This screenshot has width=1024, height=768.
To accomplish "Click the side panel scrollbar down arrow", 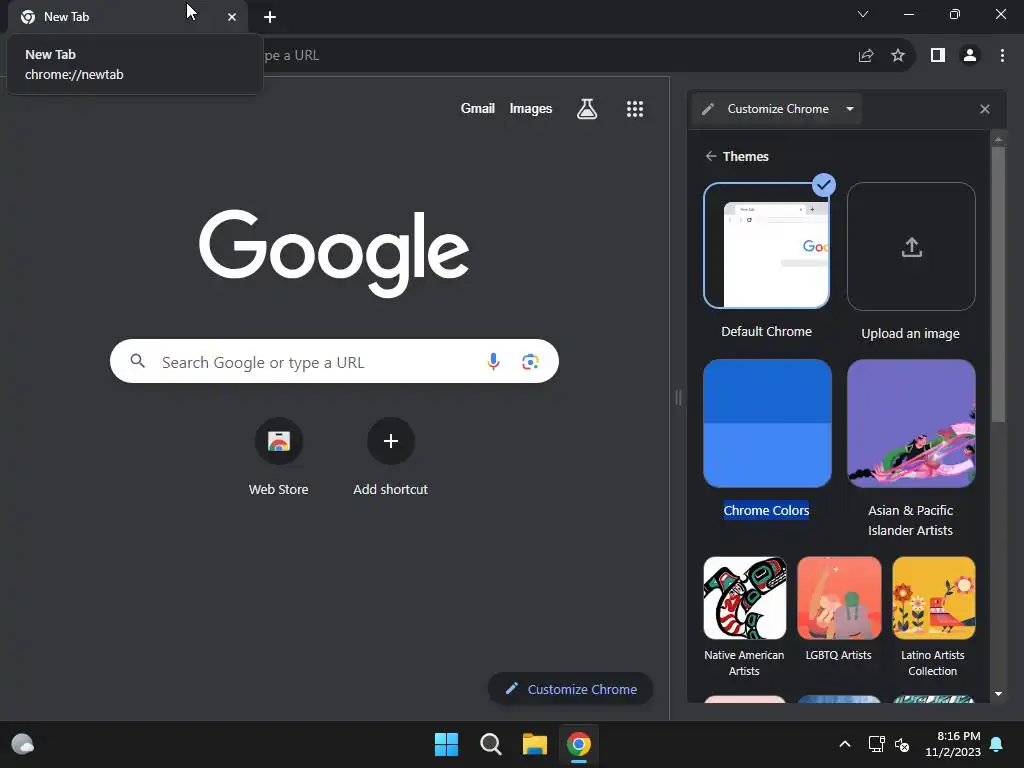I will coord(998,694).
